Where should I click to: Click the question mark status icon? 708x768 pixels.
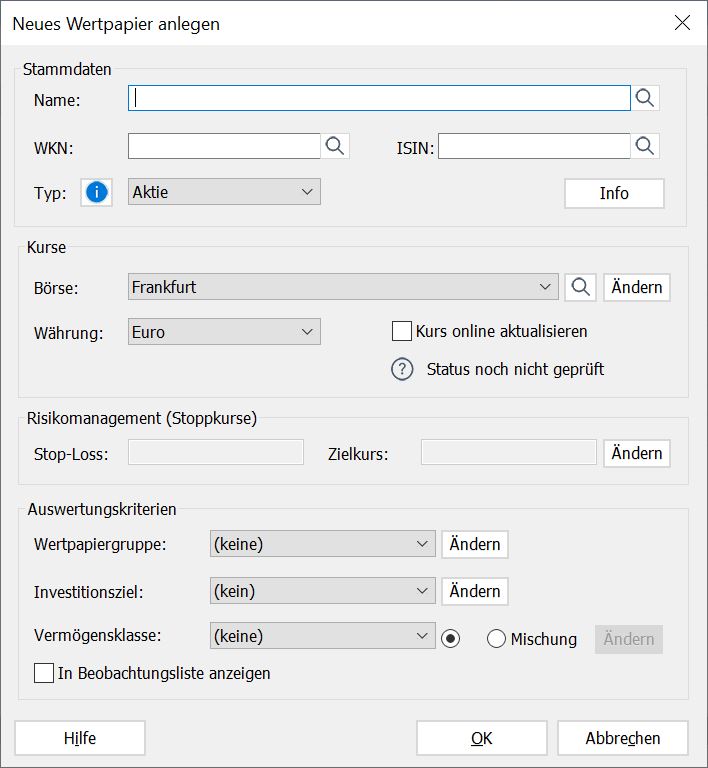tap(402, 369)
